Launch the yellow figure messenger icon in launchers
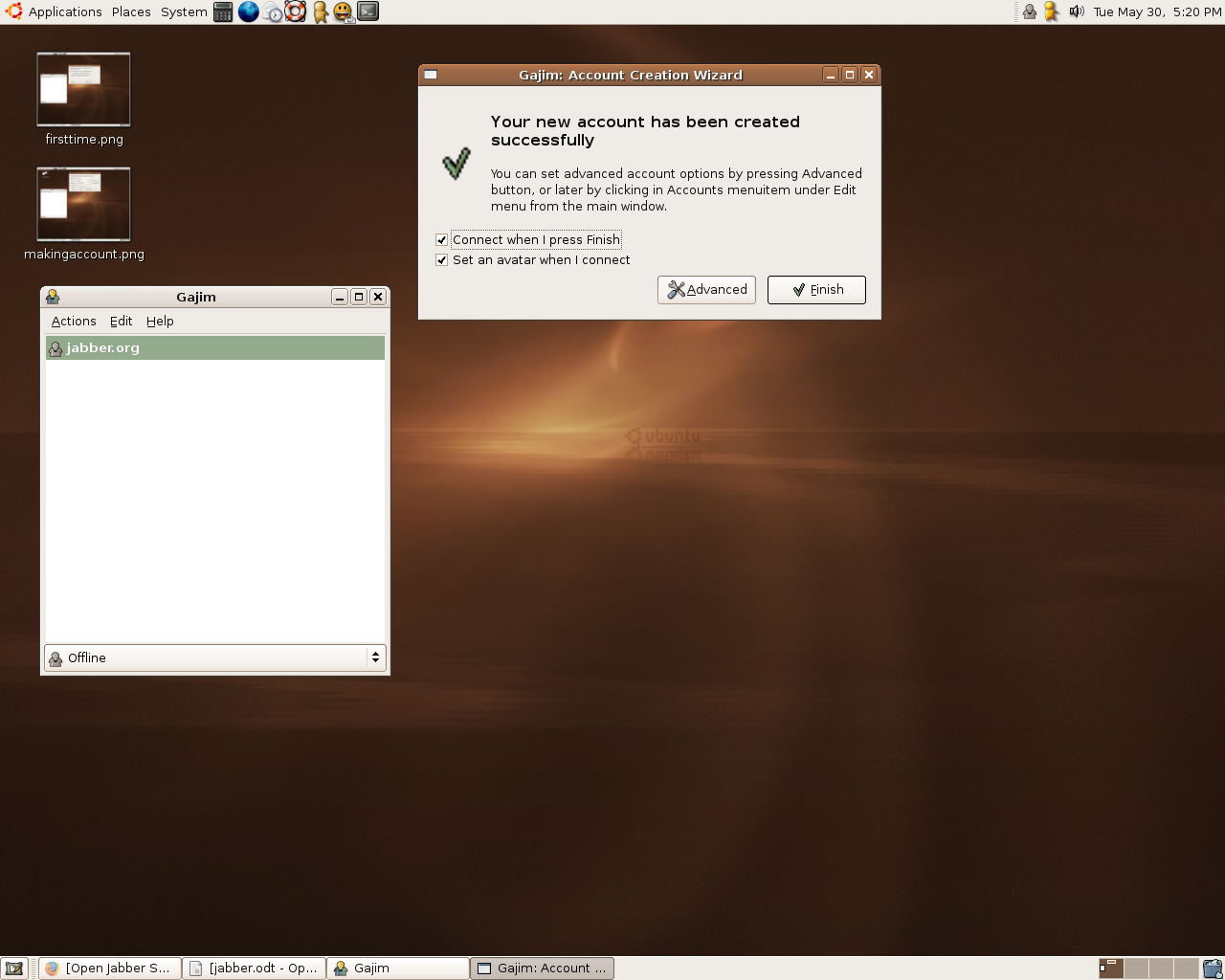Viewport: 1225px width, 980px height. (321, 12)
